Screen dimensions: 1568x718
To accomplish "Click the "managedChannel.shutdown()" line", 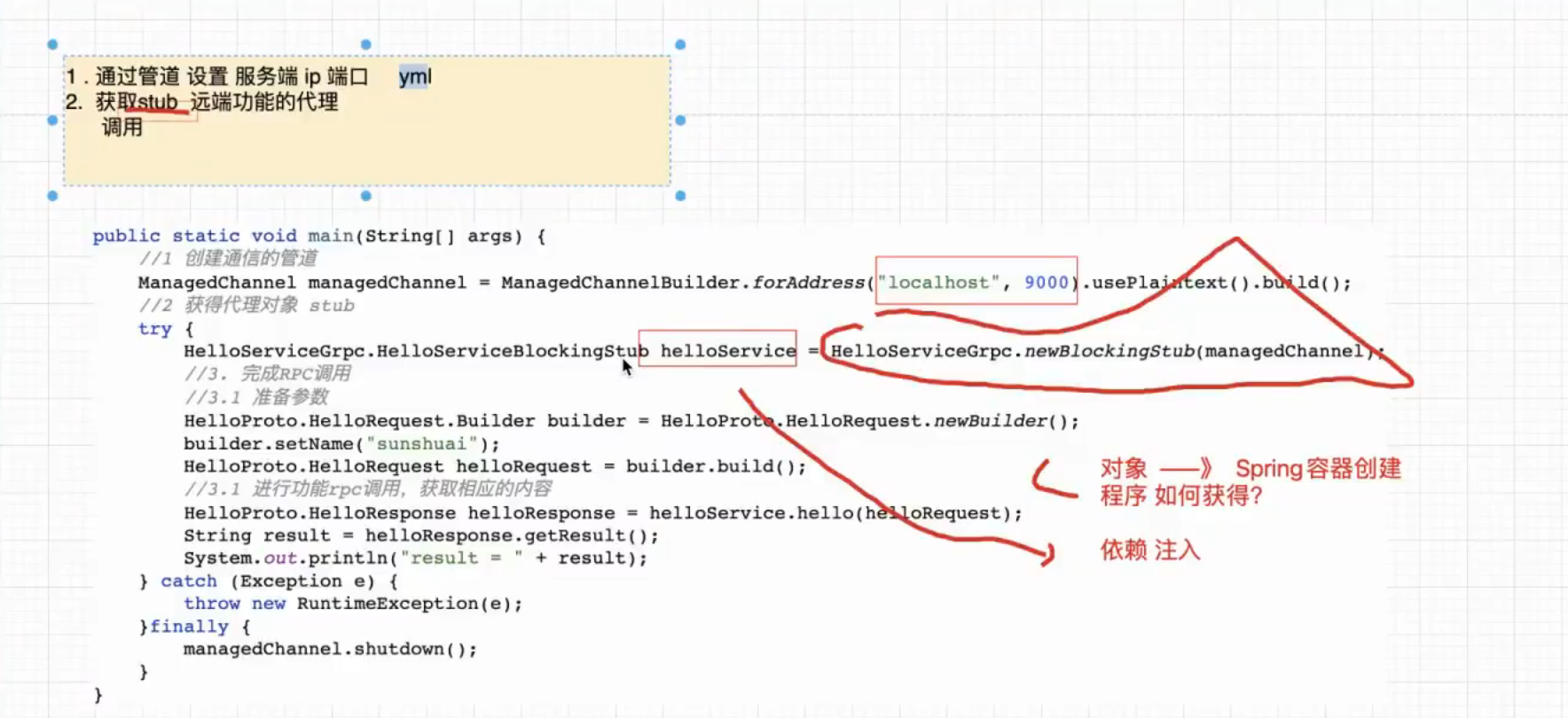I will click(x=330, y=649).
